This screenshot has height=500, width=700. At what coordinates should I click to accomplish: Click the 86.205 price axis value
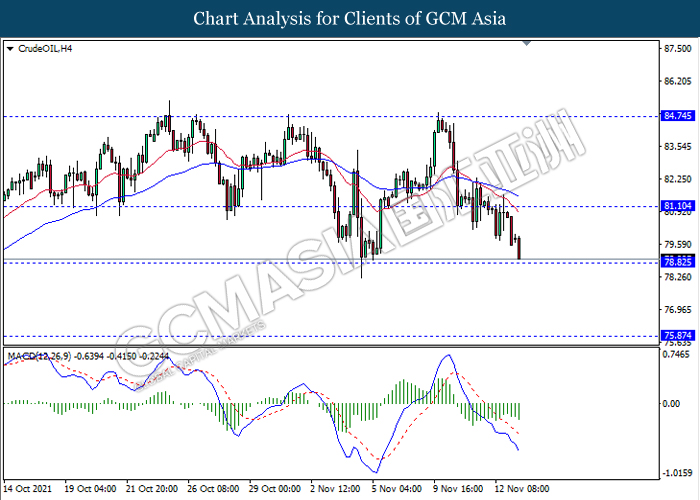point(678,81)
